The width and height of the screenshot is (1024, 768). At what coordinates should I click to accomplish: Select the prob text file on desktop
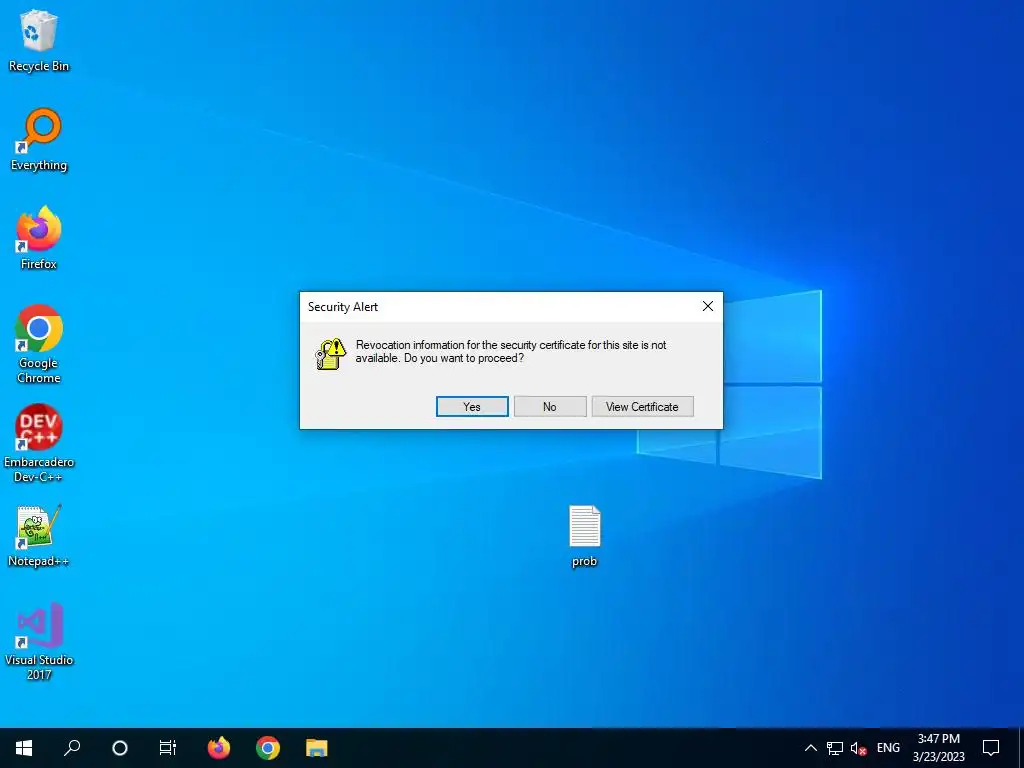(584, 536)
